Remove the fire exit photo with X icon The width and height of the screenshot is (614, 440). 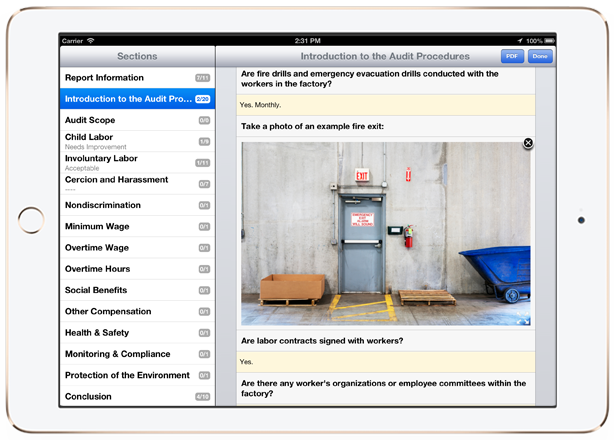tap(528, 144)
